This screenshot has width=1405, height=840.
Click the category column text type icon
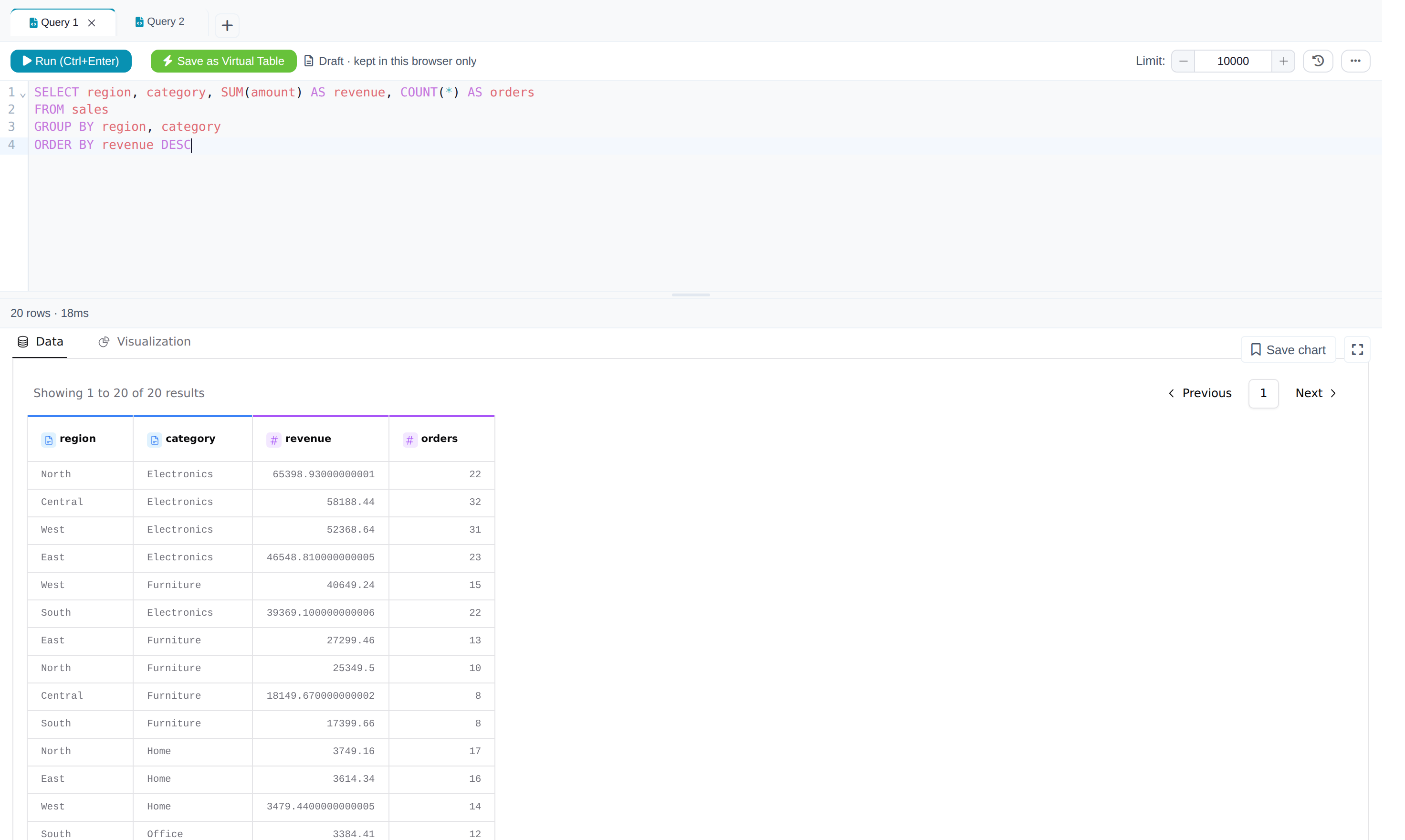pos(155,440)
